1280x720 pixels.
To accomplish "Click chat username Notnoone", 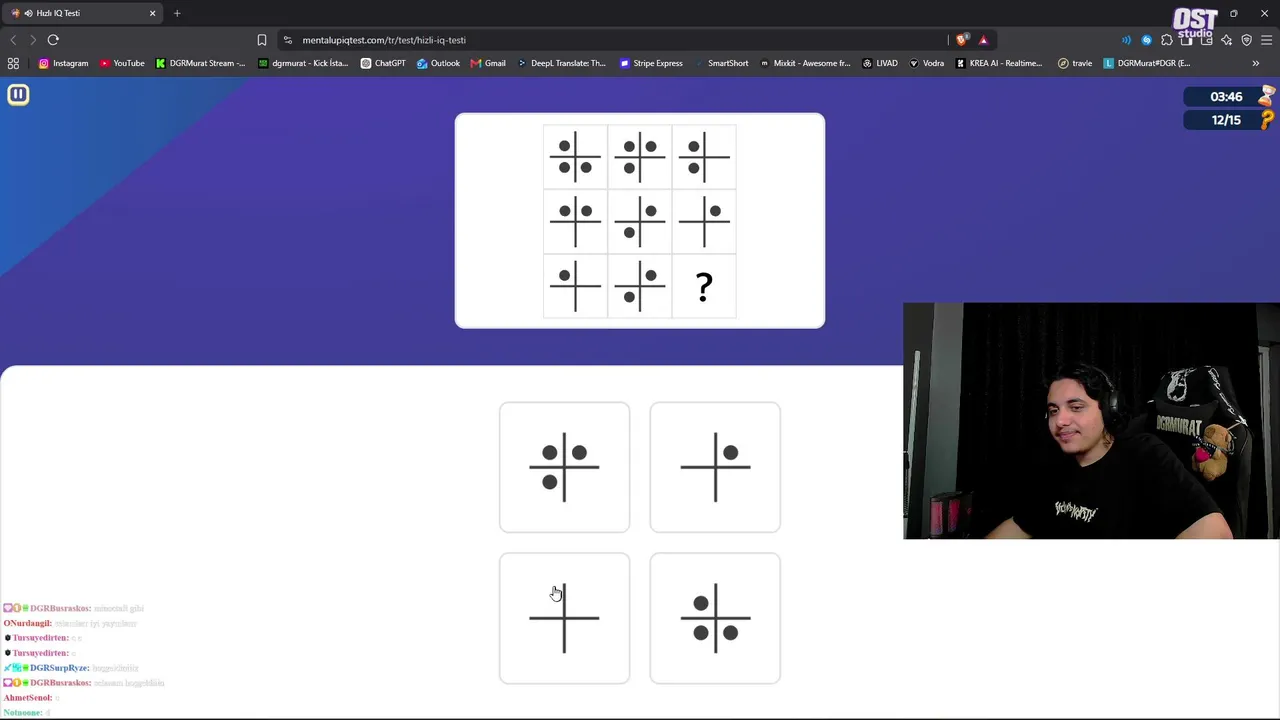I will (x=22, y=713).
